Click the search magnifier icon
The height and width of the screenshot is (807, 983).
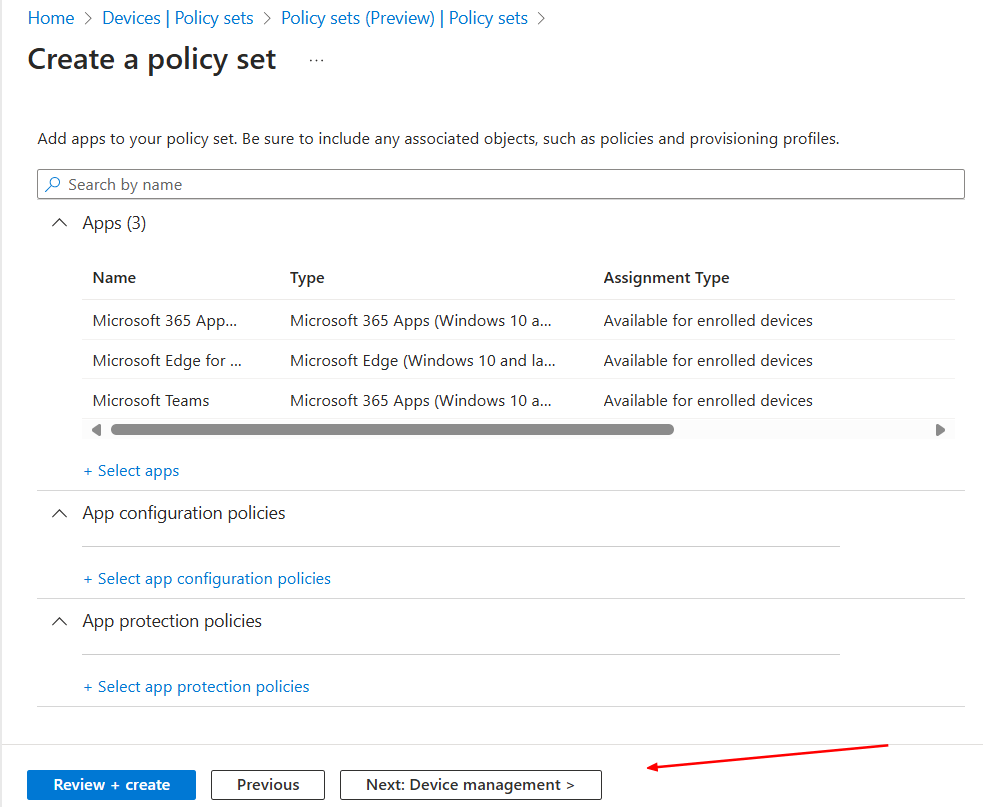[x=53, y=184]
